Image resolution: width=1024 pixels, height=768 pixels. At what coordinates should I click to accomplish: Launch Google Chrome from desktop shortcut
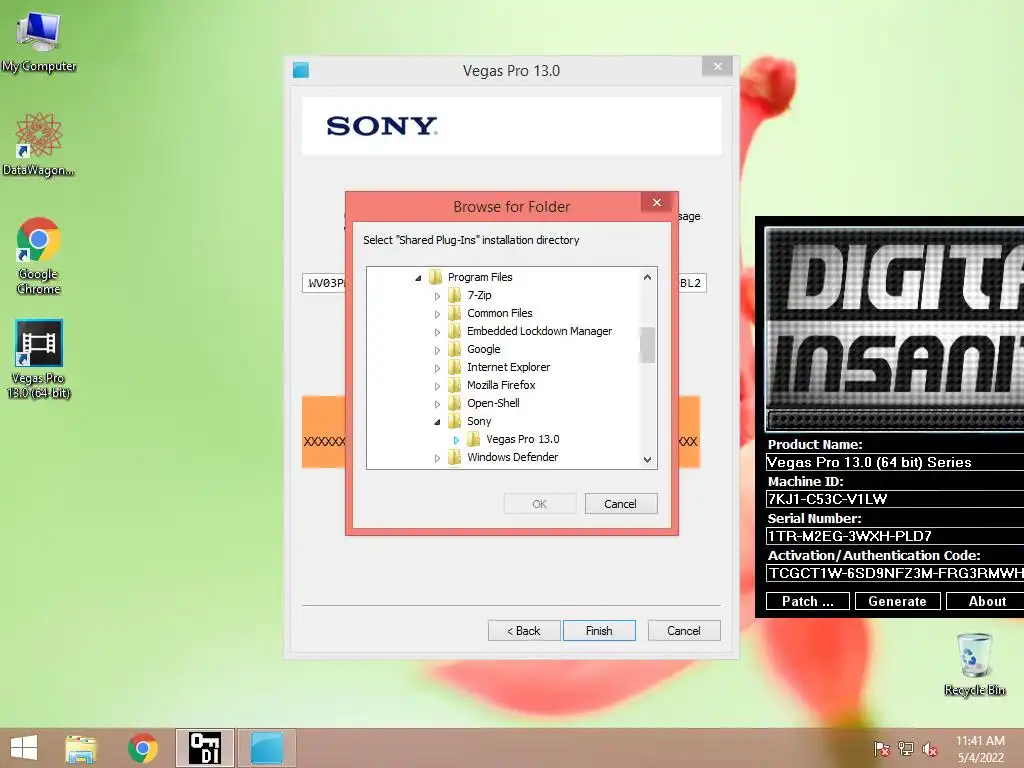tap(39, 255)
